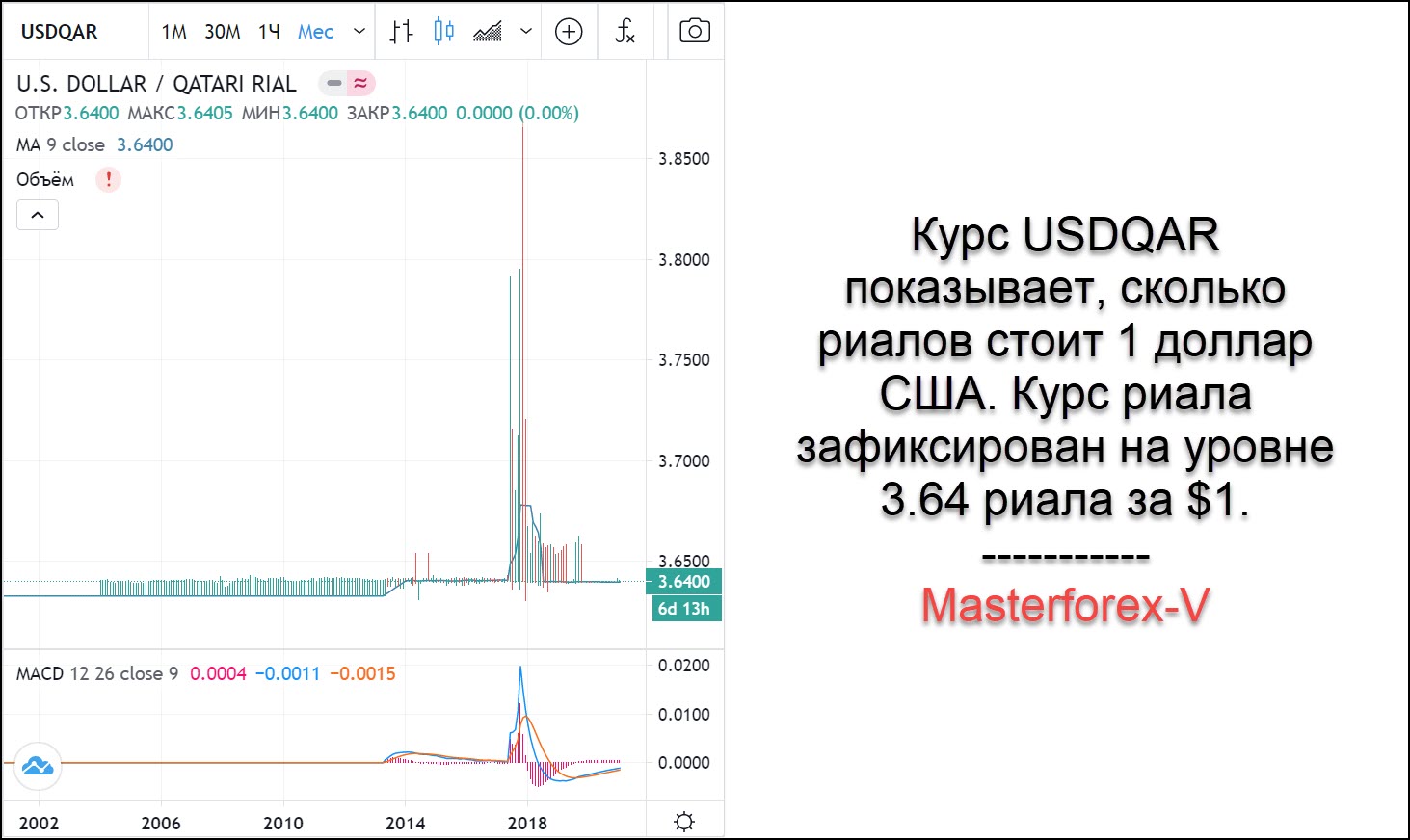
Task: Toggle the gray dash pill by chart title
Action: [x=334, y=84]
